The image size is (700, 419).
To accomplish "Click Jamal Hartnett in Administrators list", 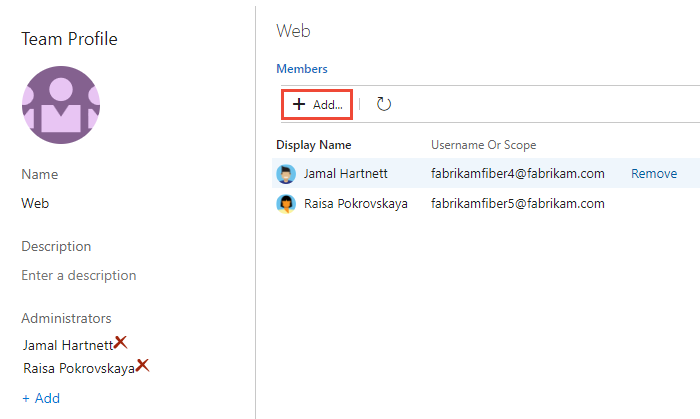I will 67,345.
